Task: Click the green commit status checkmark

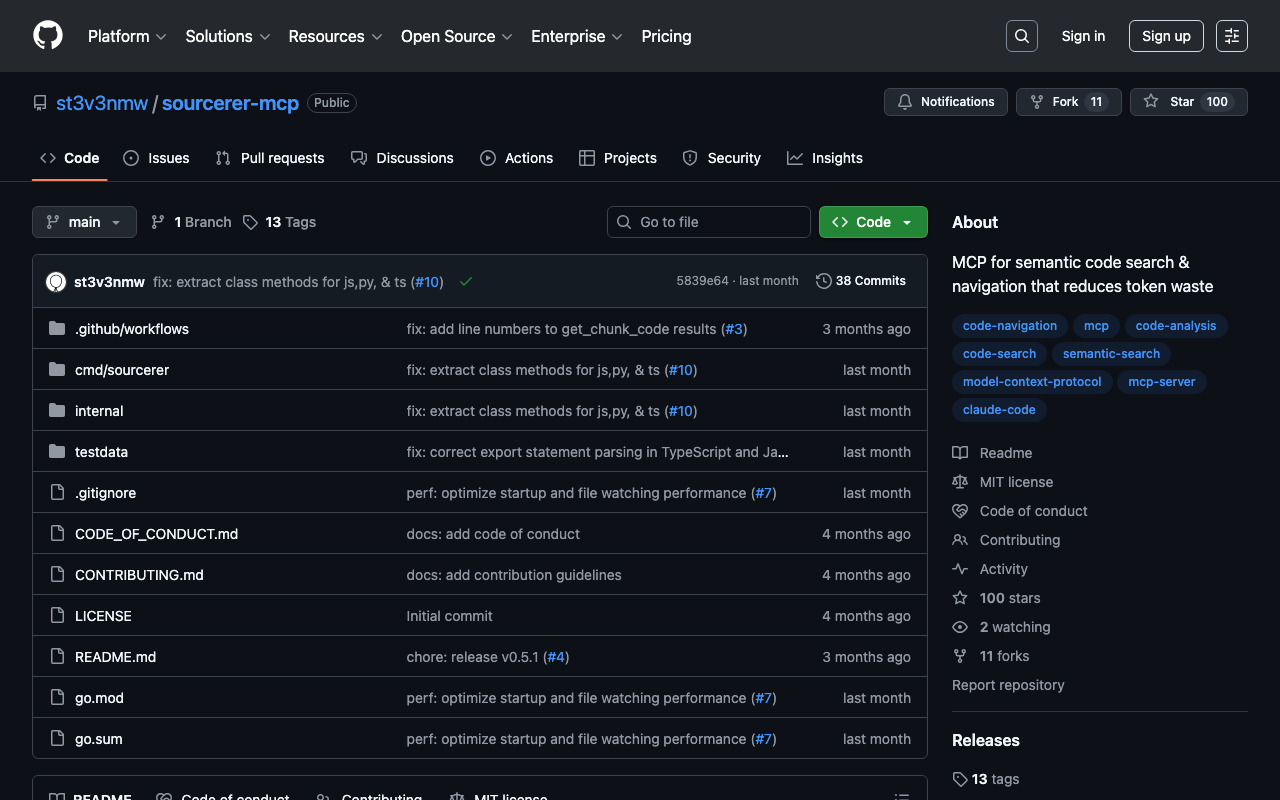Action: point(466,282)
